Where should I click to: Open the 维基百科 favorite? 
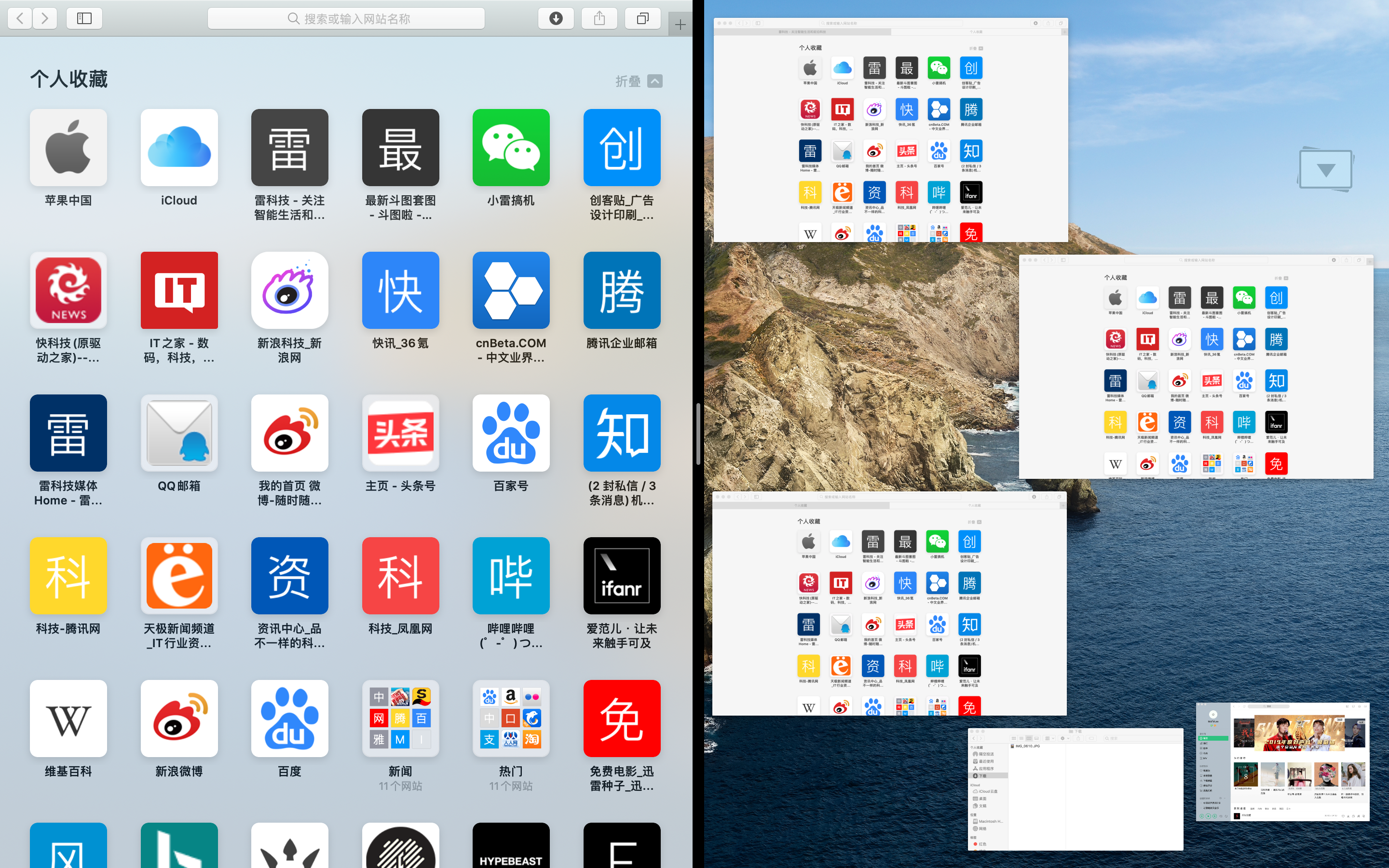coord(68,719)
